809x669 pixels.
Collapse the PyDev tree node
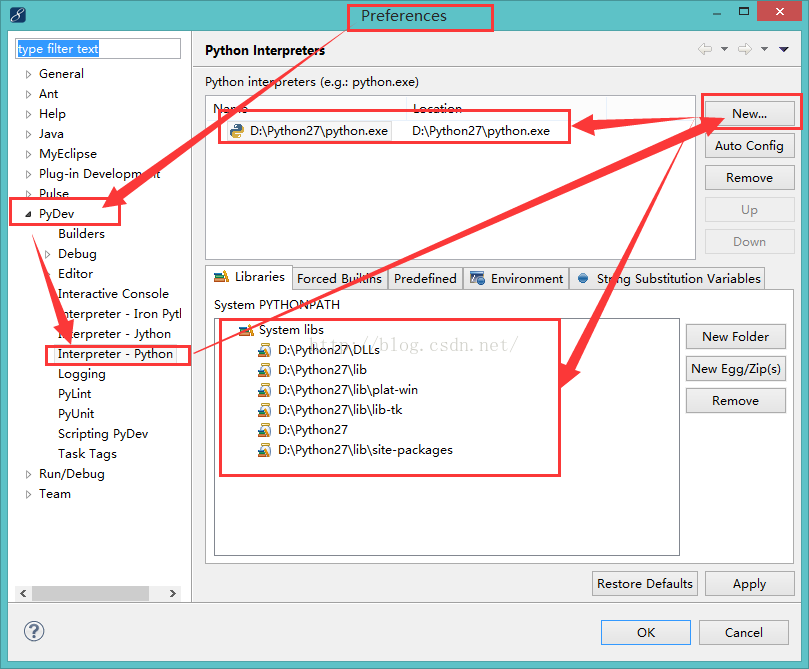tap(28, 214)
